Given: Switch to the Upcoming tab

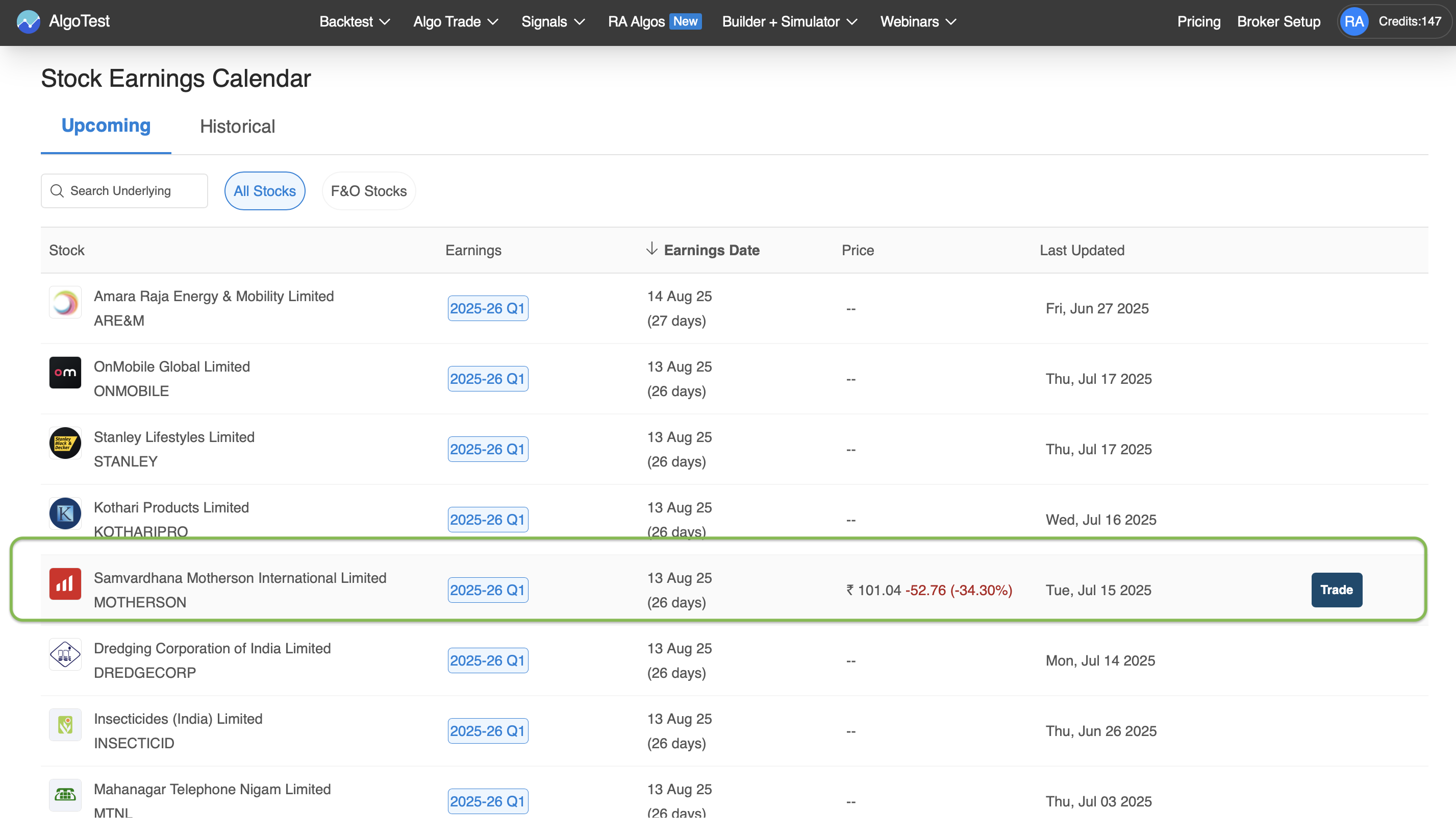Looking at the screenshot, I should pyautogui.click(x=106, y=126).
